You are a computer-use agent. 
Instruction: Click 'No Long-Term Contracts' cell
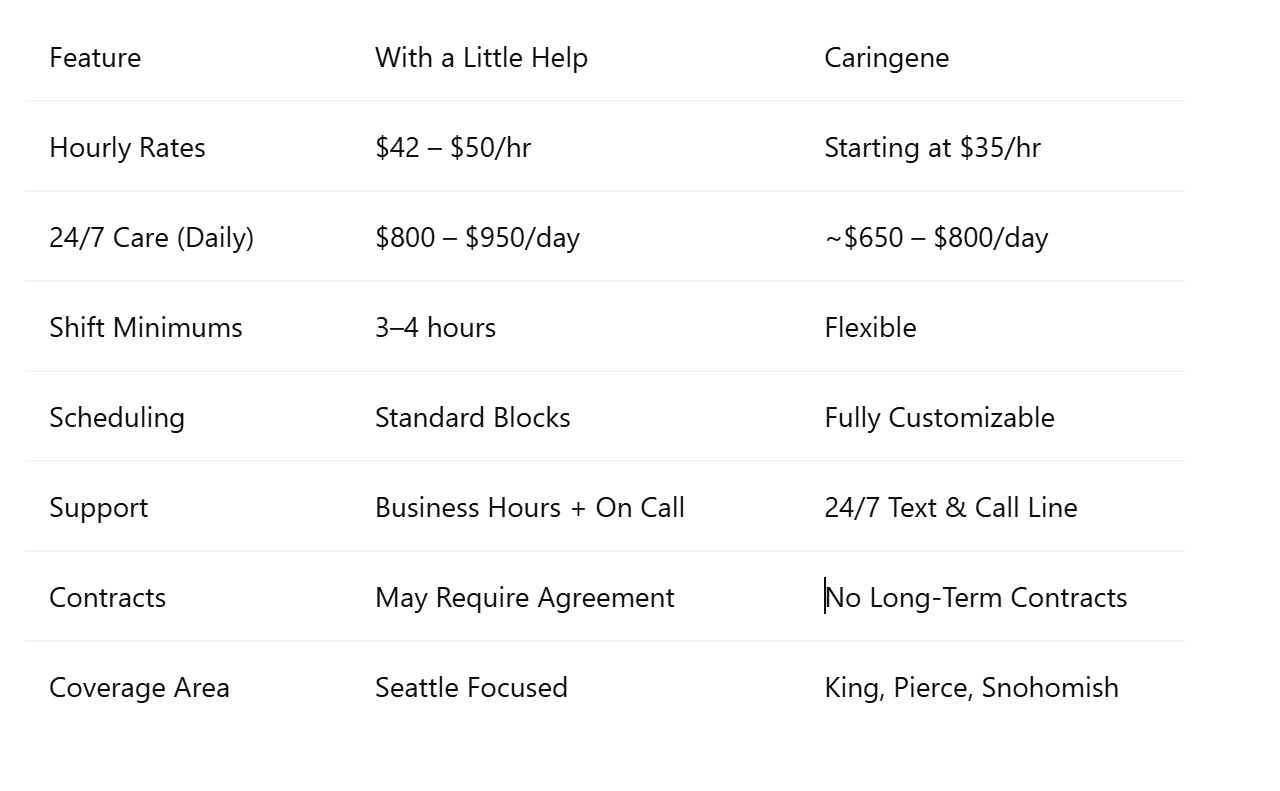[x=976, y=598]
